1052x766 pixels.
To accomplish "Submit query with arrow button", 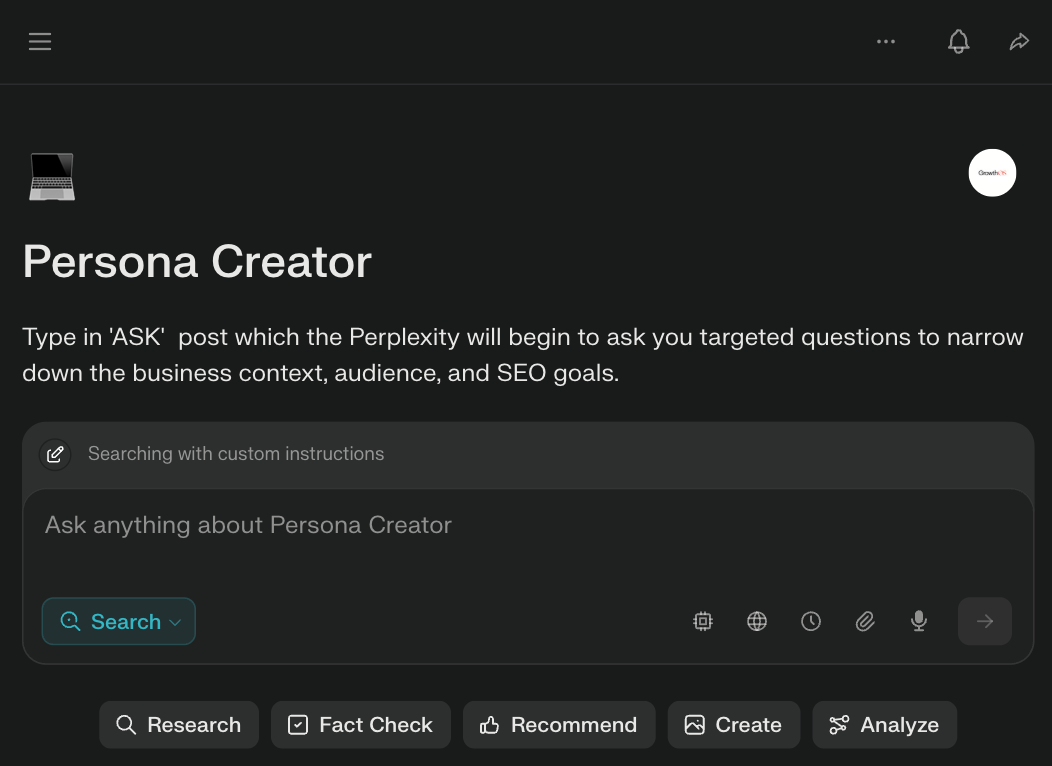I will tap(984, 621).
